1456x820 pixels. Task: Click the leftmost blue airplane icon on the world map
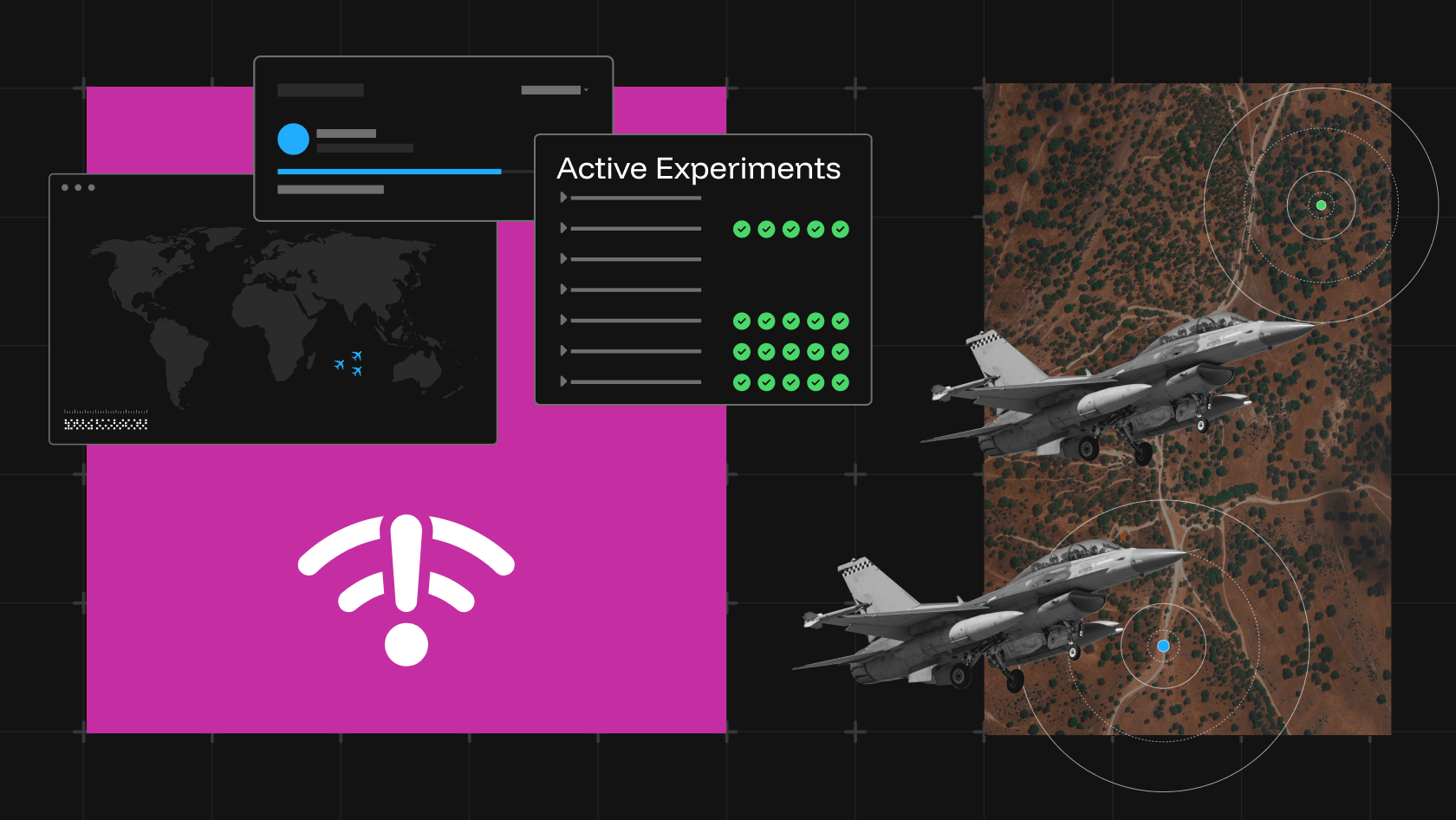[340, 365]
